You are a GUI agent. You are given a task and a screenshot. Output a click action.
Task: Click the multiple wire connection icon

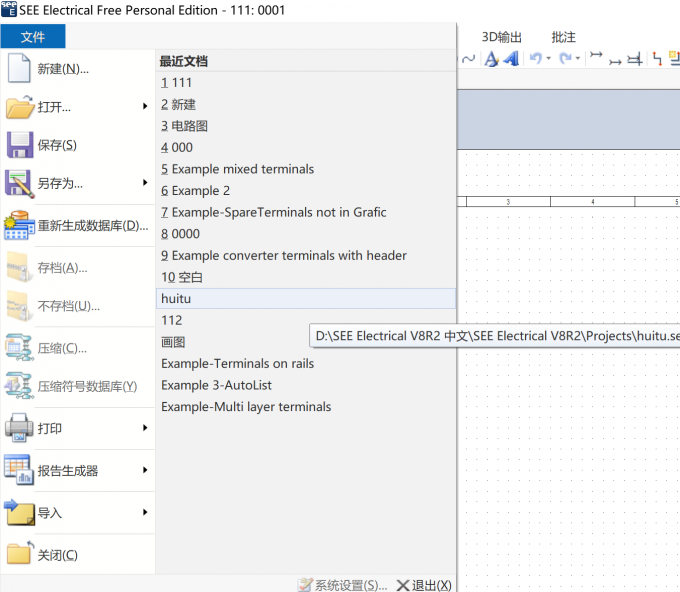tap(634, 59)
